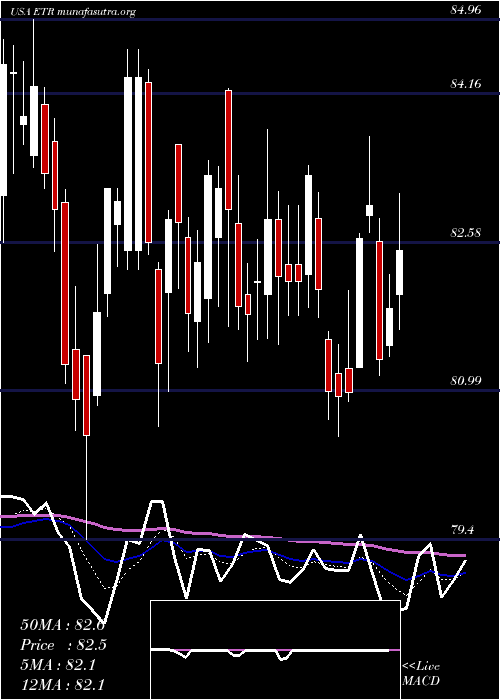Click the 5MA : 82.1 readout

click(58, 665)
